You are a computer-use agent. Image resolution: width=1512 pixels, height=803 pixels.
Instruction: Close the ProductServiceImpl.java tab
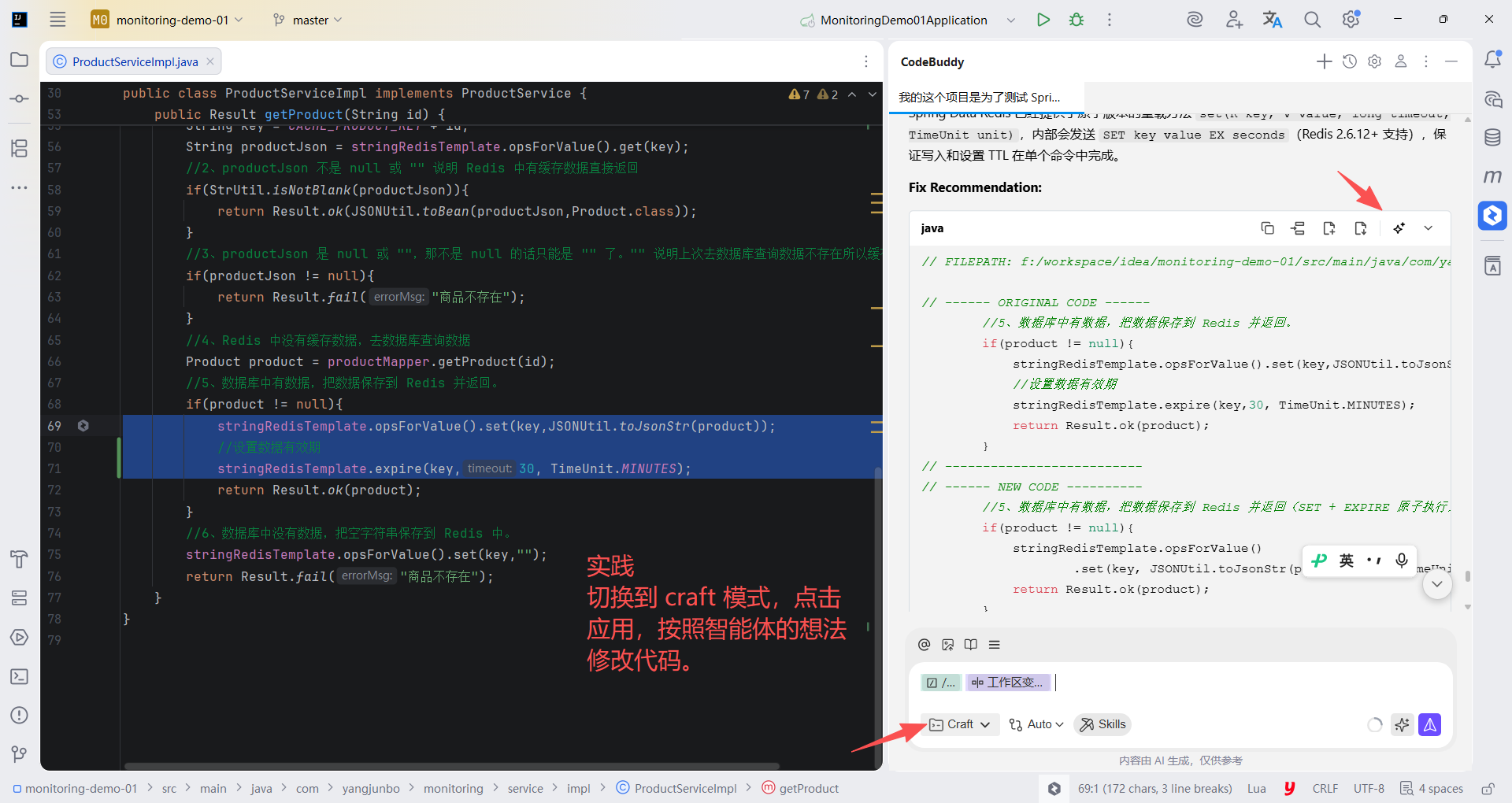[x=210, y=61]
